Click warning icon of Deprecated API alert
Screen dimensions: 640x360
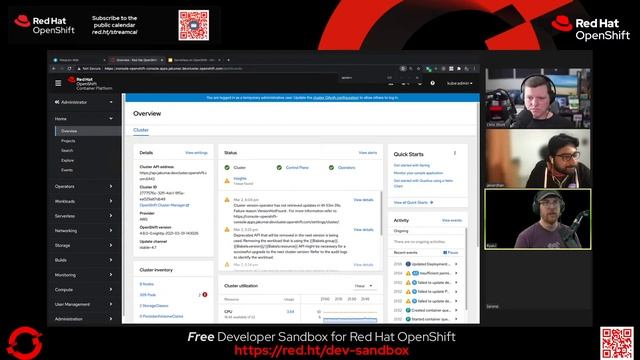click(227, 230)
